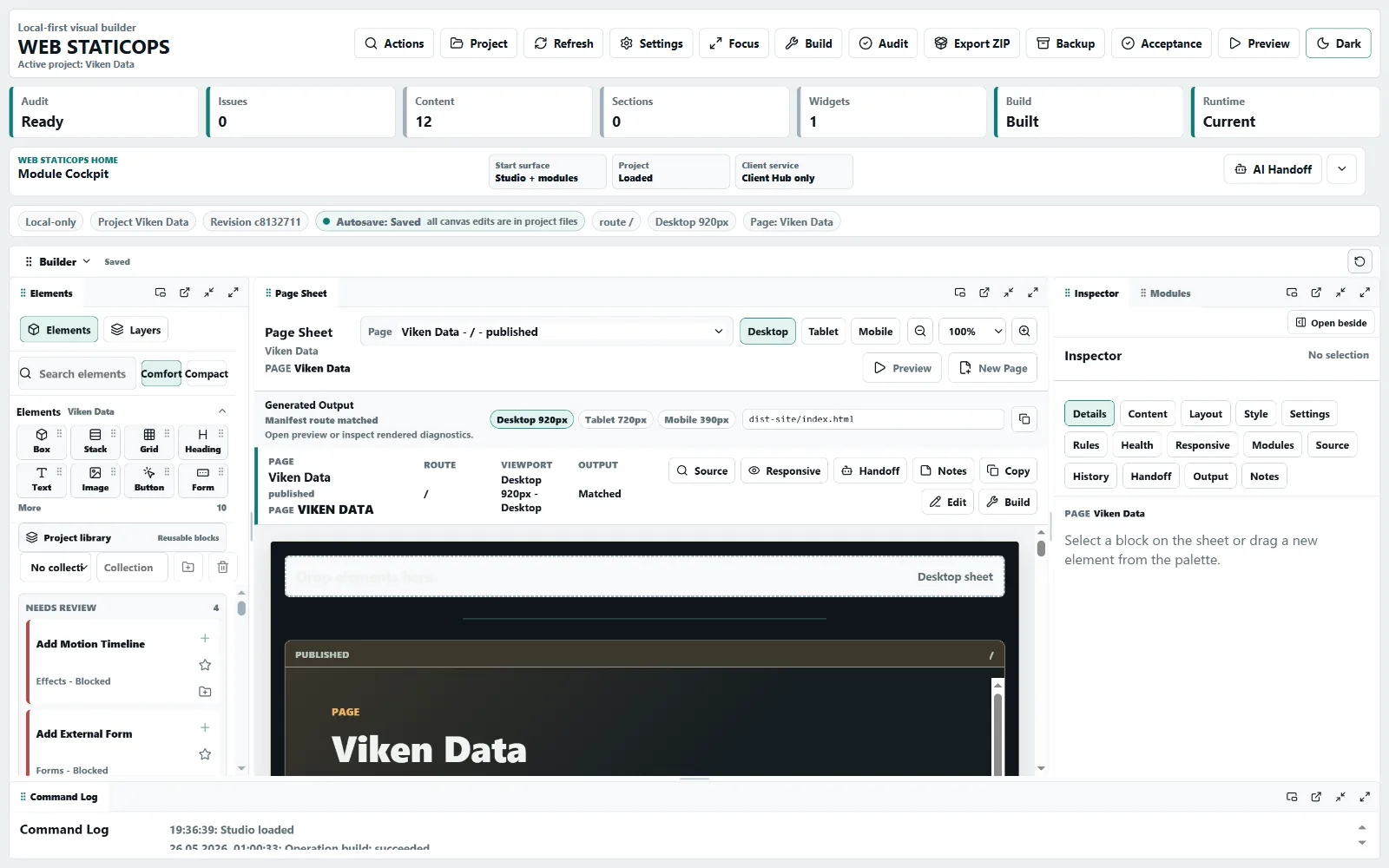1389x868 pixels.
Task: Open the Actions menu
Action: [394, 43]
